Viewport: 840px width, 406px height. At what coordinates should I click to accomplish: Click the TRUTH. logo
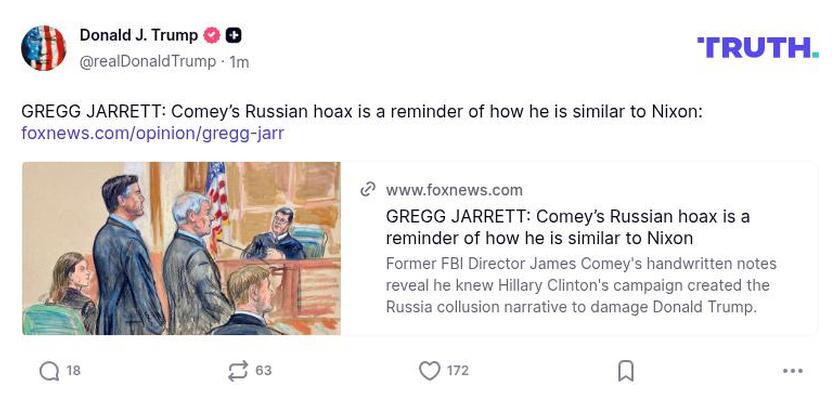pos(758,47)
